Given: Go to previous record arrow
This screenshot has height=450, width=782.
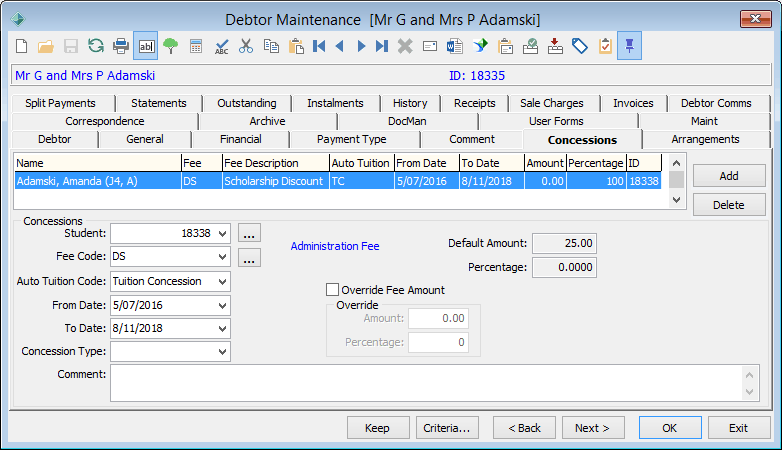Looking at the screenshot, I should pyautogui.click(x=340, y=46).
